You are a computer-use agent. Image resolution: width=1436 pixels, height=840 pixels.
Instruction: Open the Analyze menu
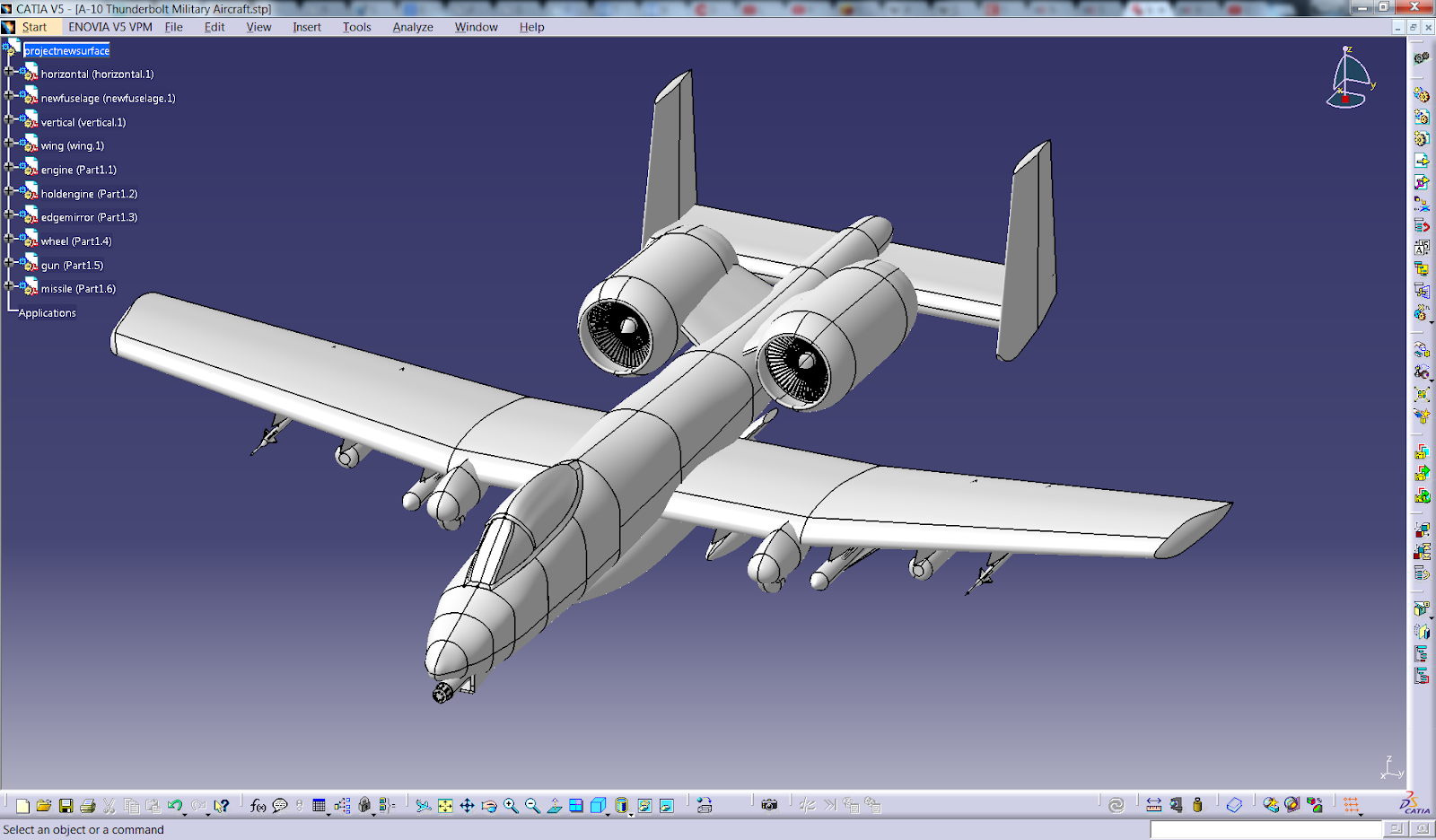coord(412,27)
